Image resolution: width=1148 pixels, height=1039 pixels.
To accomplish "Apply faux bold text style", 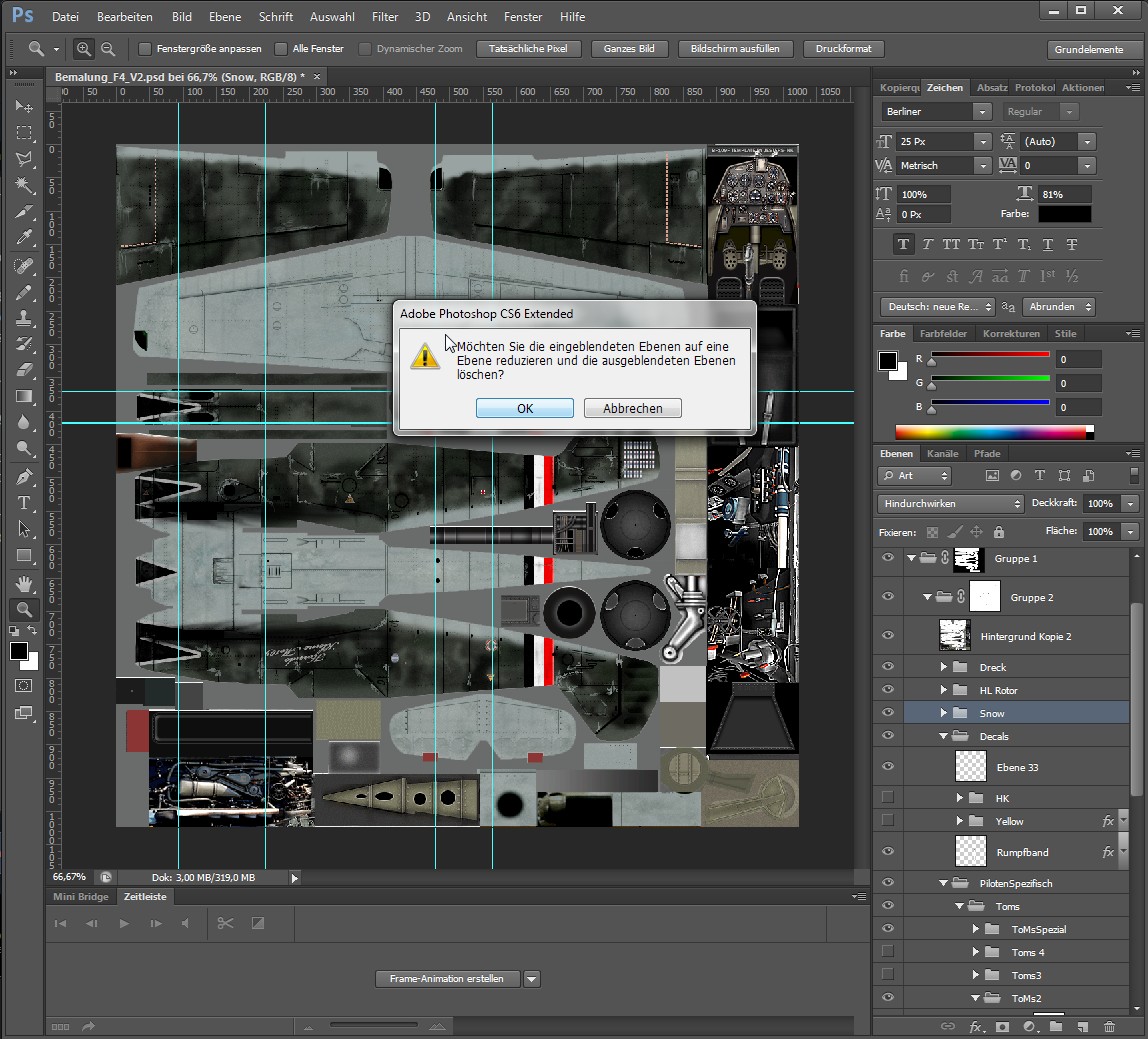I will point(904,244).
